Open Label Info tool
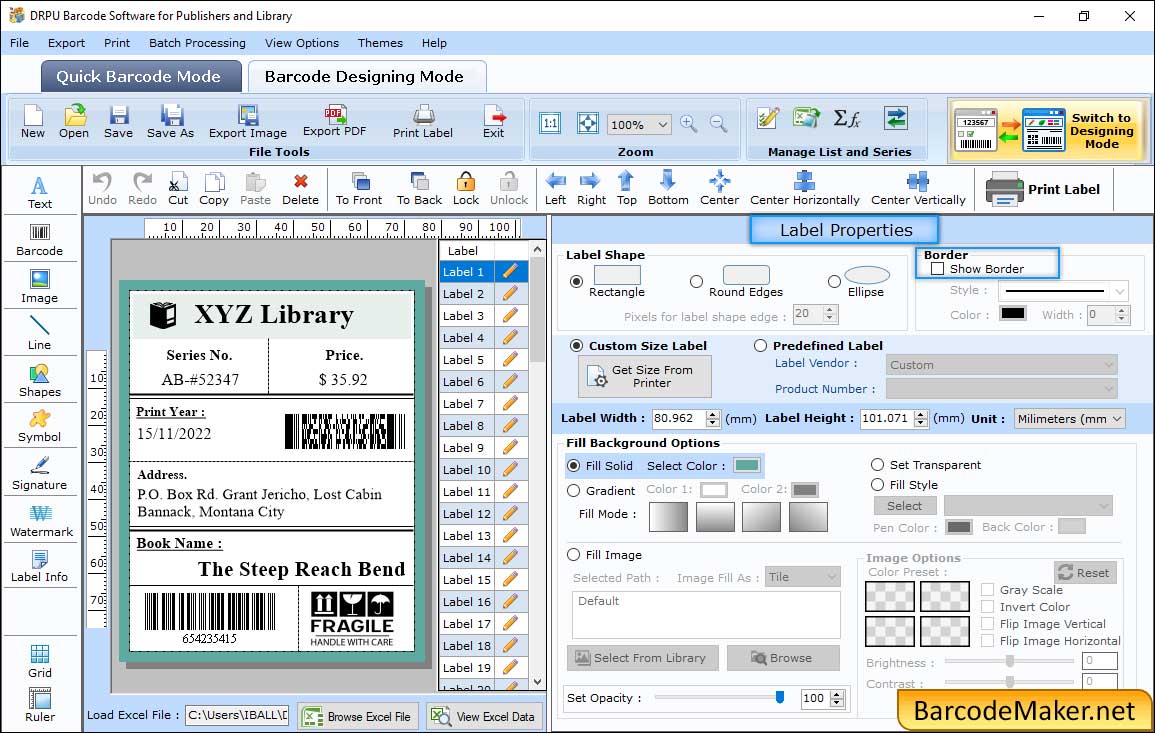Viewport: 1155px width, 733px height. click(x=40, y=567)
